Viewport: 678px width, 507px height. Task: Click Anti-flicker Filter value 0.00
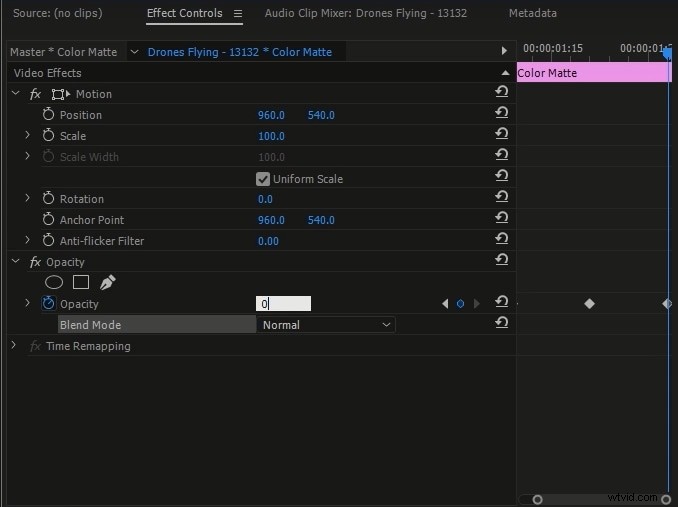click(x=268, y=241)
